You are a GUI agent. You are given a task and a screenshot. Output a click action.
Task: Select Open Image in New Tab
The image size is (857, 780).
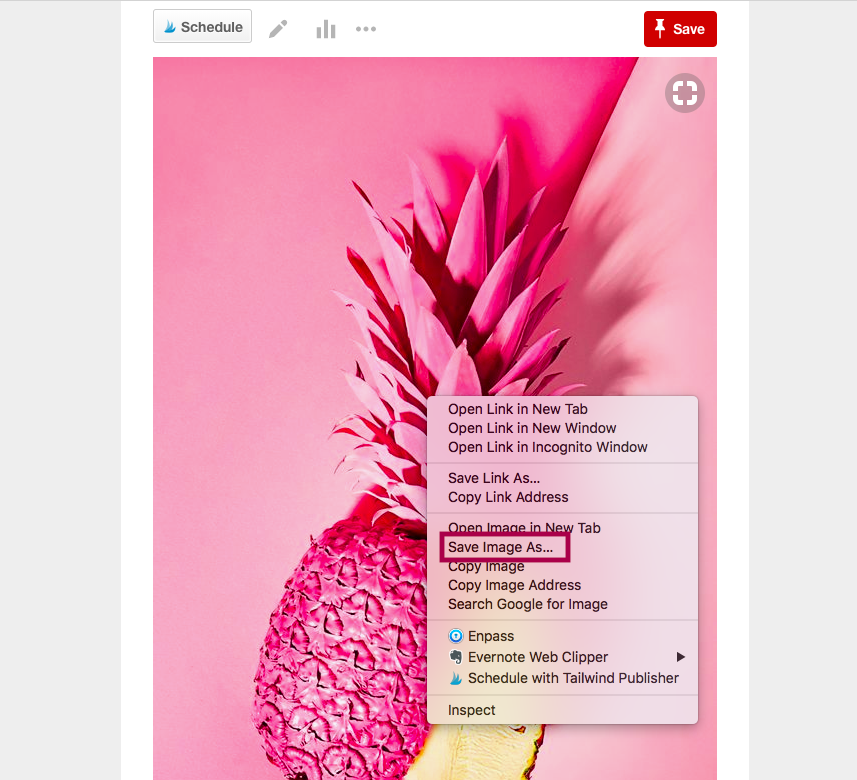pos(562,528)
